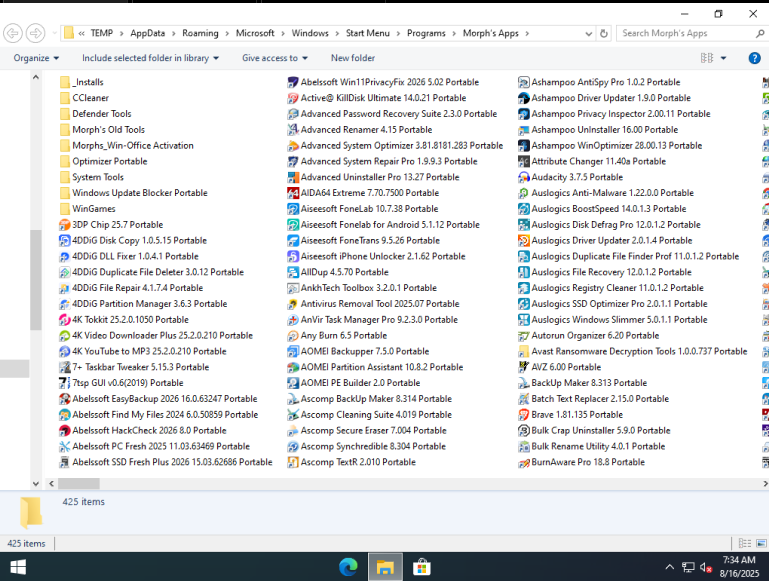Click the AIDA64 Extreme icon
The image size is (769, 581).
point(293,193)
